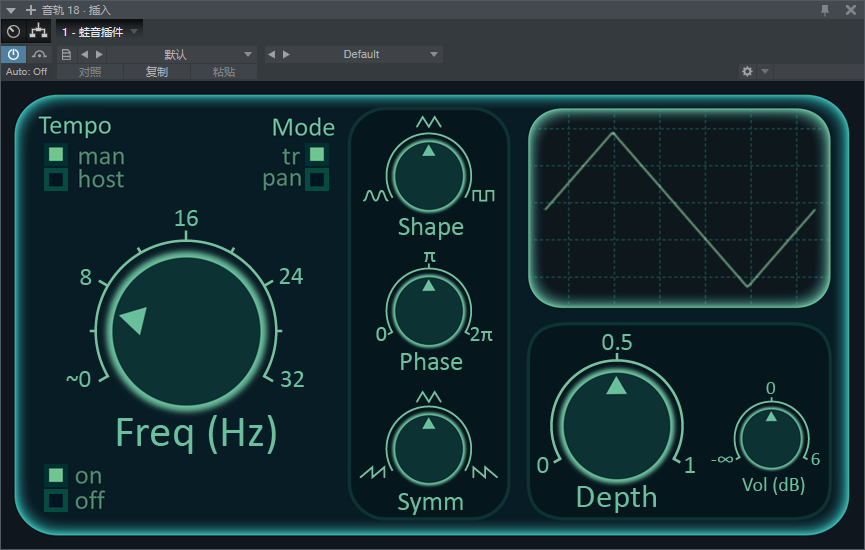
Task: Click the 2π label on Phase knob
Action: (481, 335)
